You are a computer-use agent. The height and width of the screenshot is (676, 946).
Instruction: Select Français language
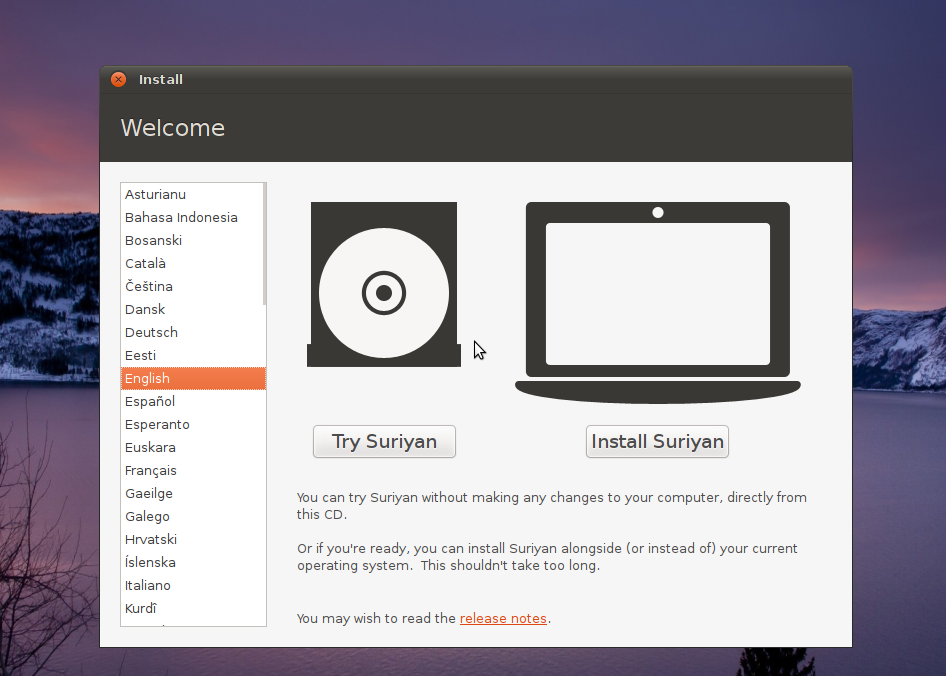click(x=193, y=470)
